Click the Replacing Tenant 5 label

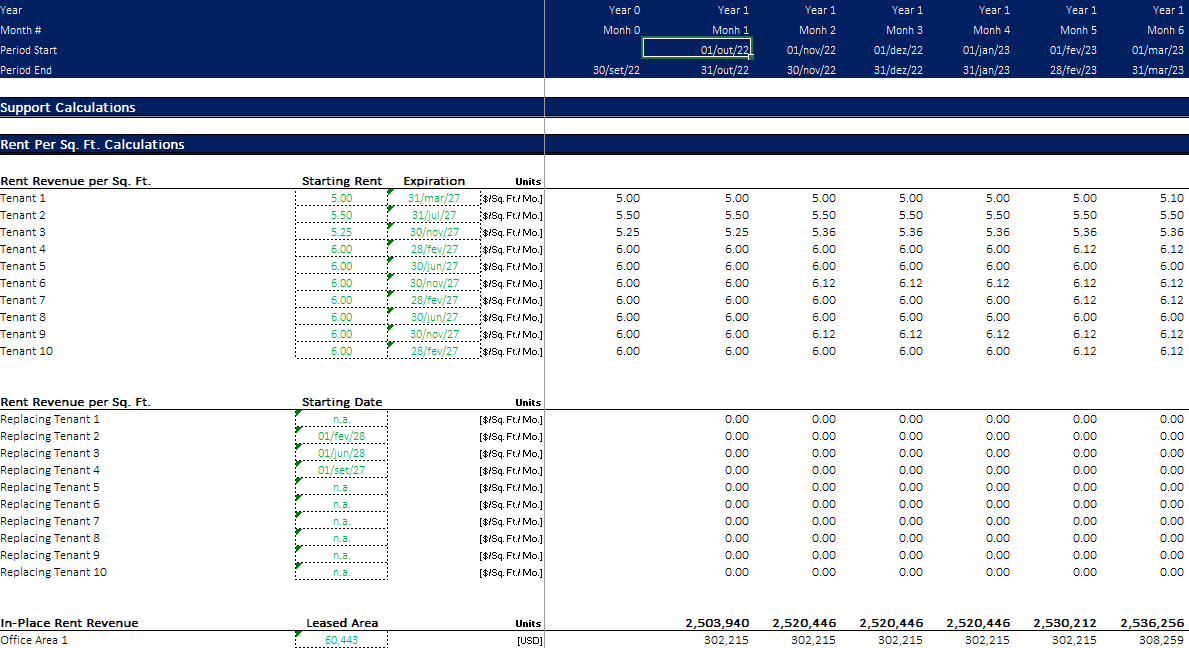click(50, 487)
